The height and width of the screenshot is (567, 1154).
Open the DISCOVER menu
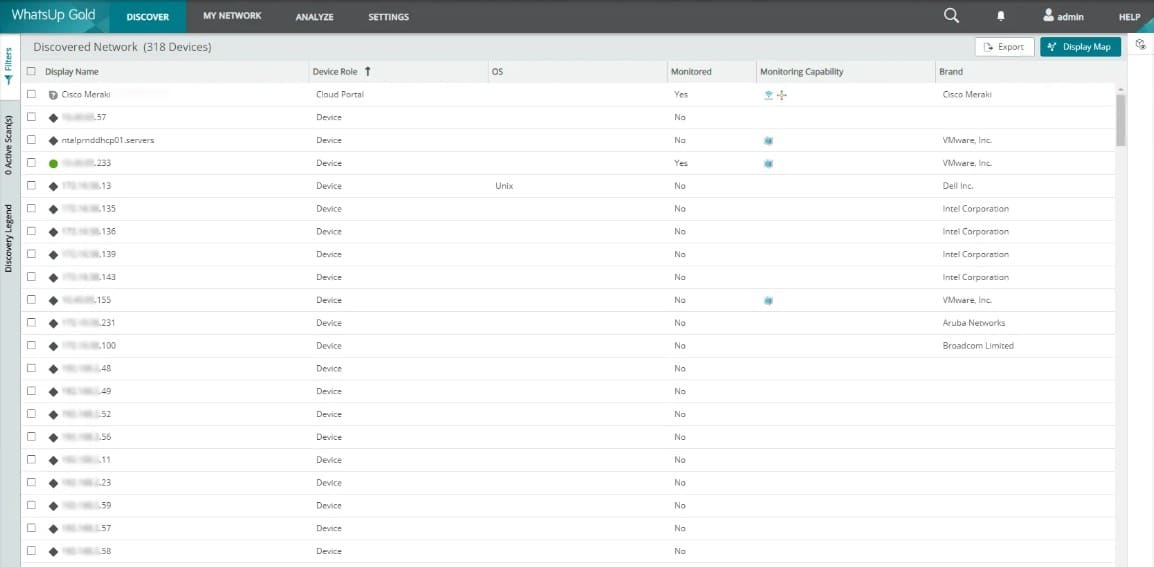(x=148, y=17)
